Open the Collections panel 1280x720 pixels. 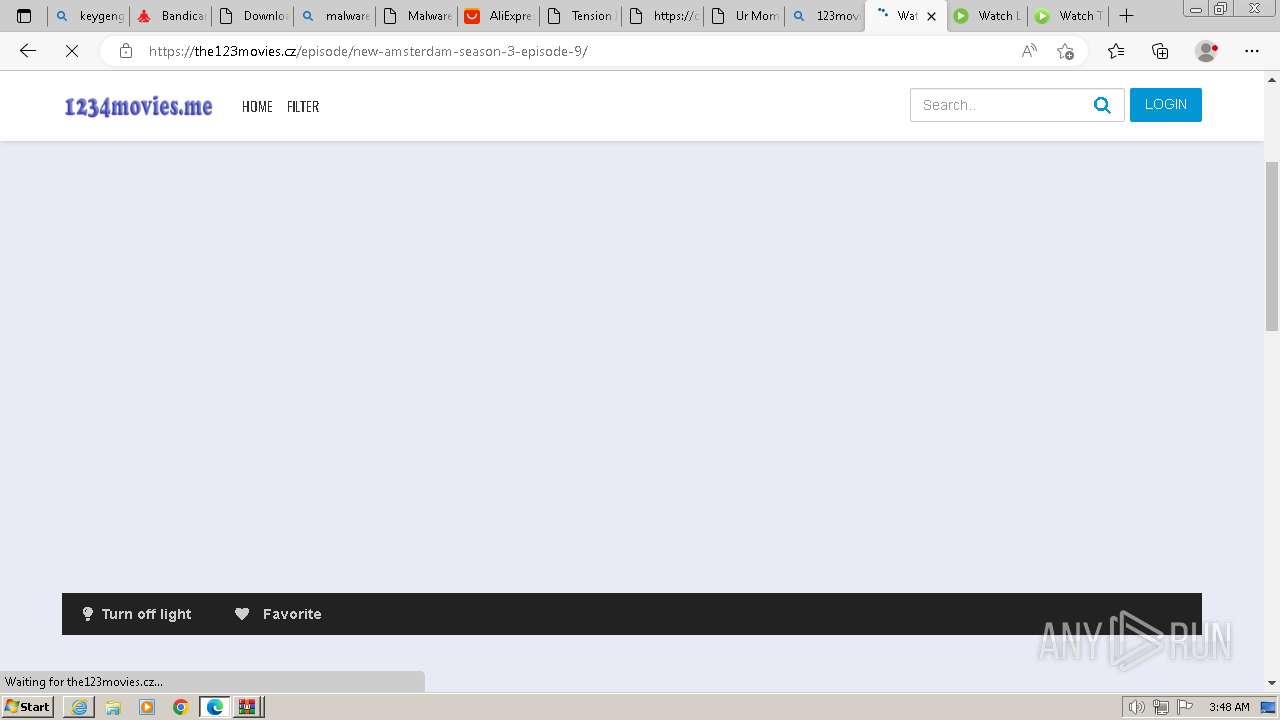point(1160,51)
